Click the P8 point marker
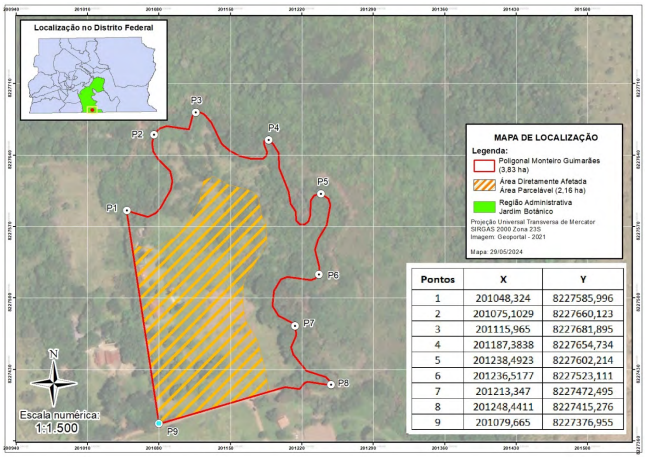This screenshot has height=458, width=646. [331, 384]
